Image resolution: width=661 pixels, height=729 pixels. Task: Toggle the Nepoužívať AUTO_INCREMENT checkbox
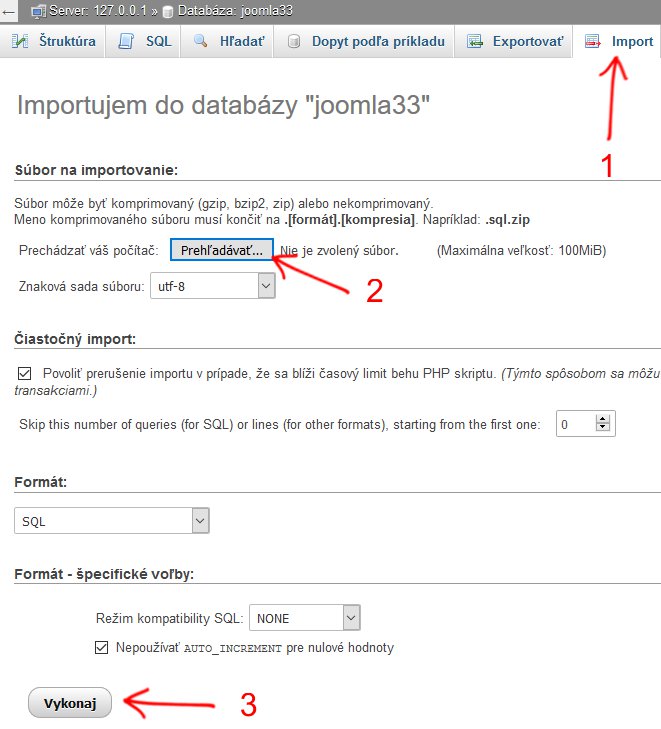pos(101,647)
